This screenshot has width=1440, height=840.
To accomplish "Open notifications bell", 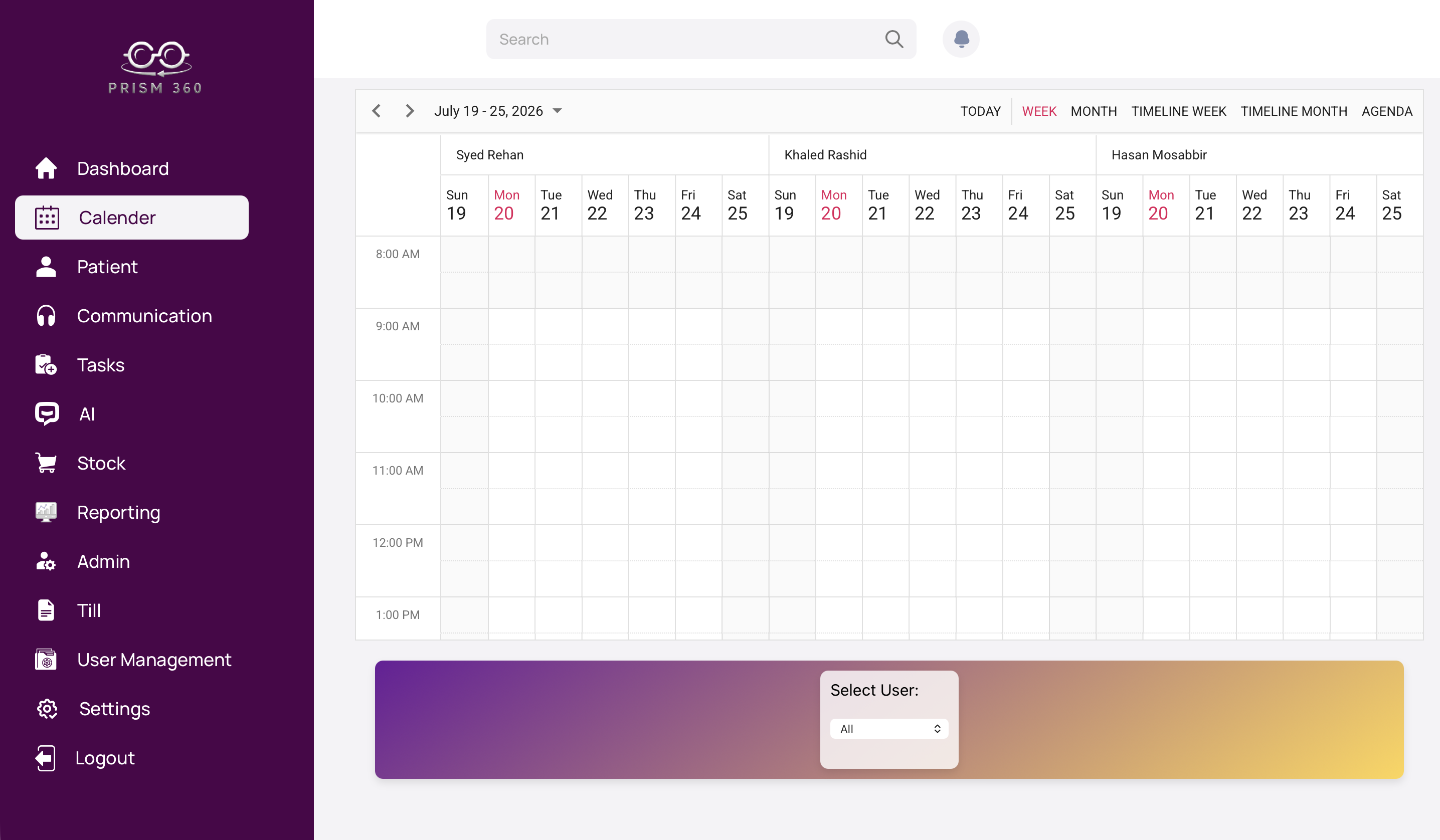I will click(x=961, y=40).
